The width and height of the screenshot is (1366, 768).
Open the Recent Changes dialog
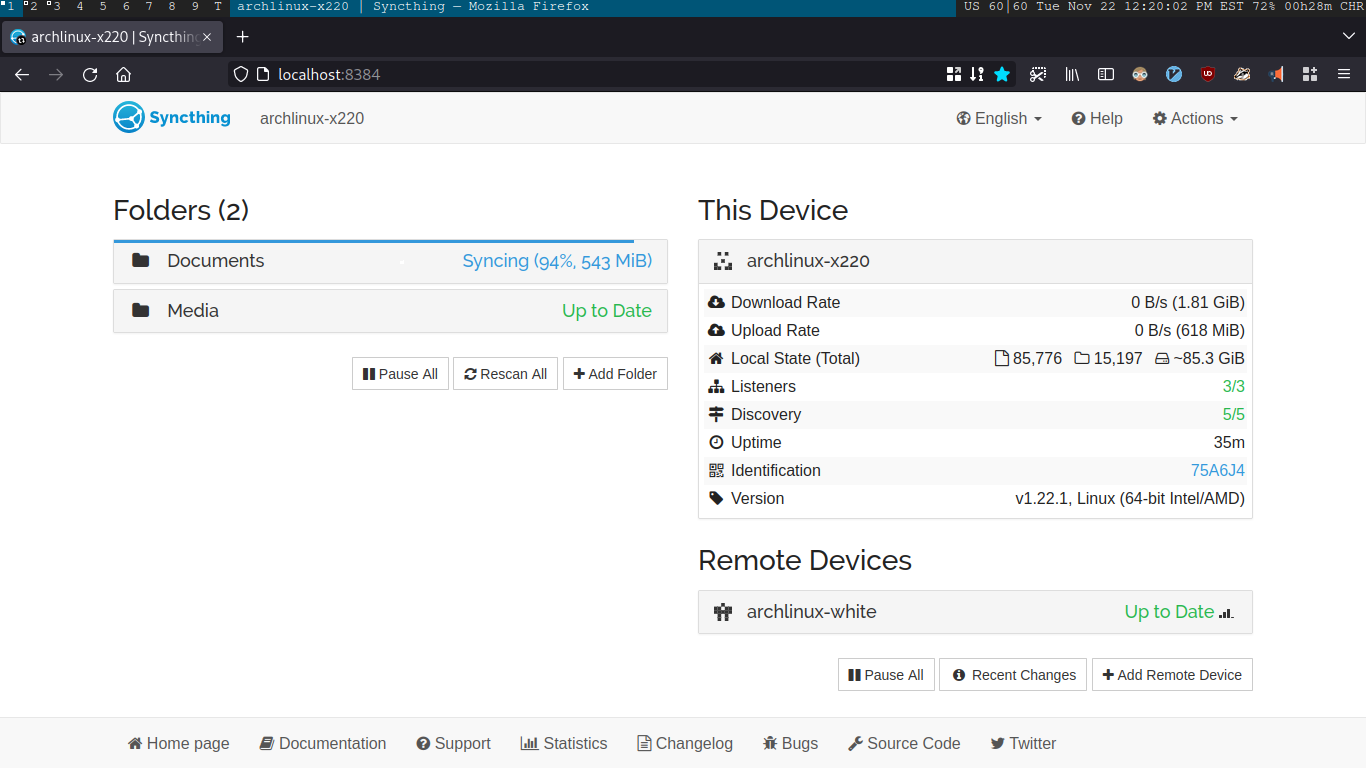tap(1013, 675)
